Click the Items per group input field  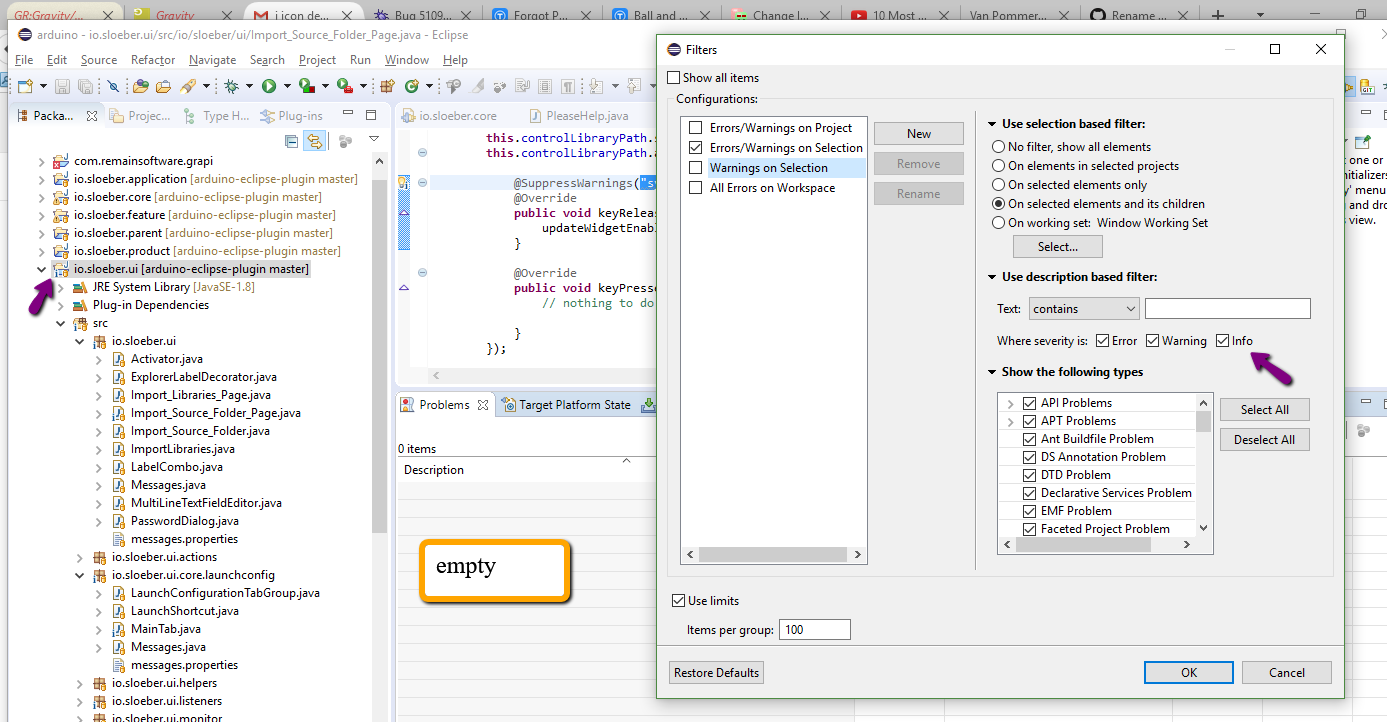pyautogui.click(x=816, y=630)
